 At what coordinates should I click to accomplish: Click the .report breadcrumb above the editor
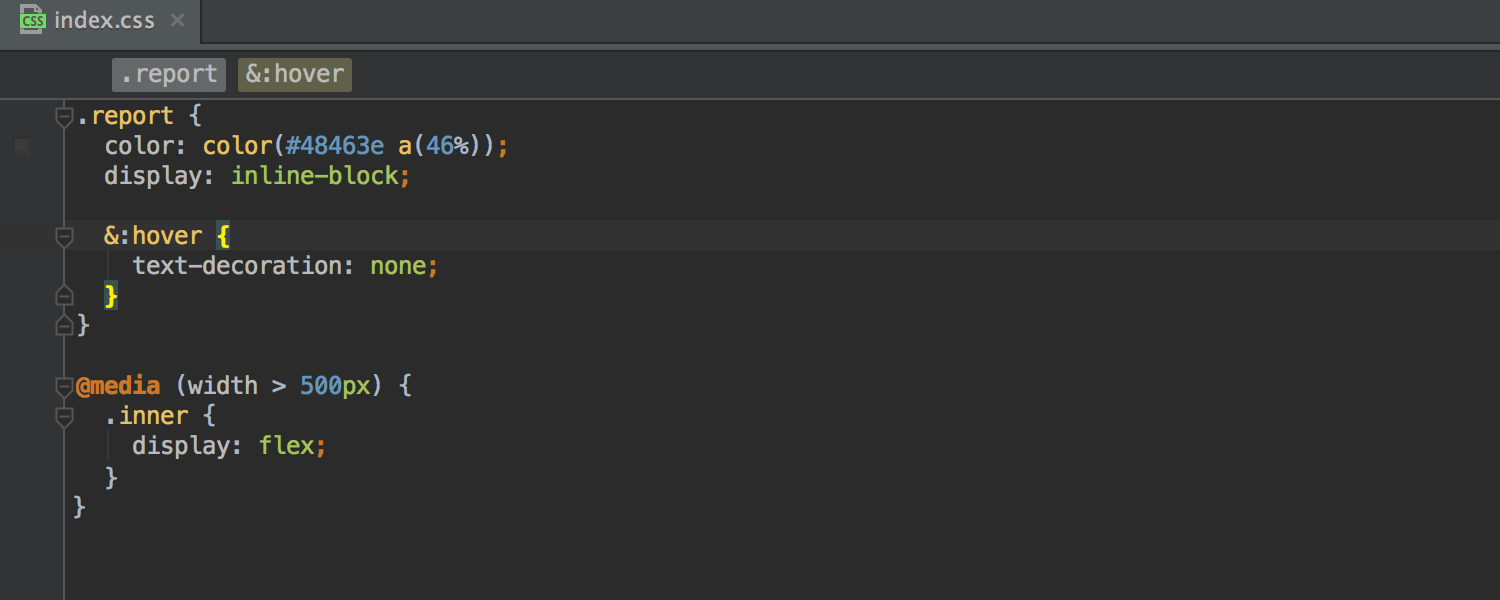168,73
